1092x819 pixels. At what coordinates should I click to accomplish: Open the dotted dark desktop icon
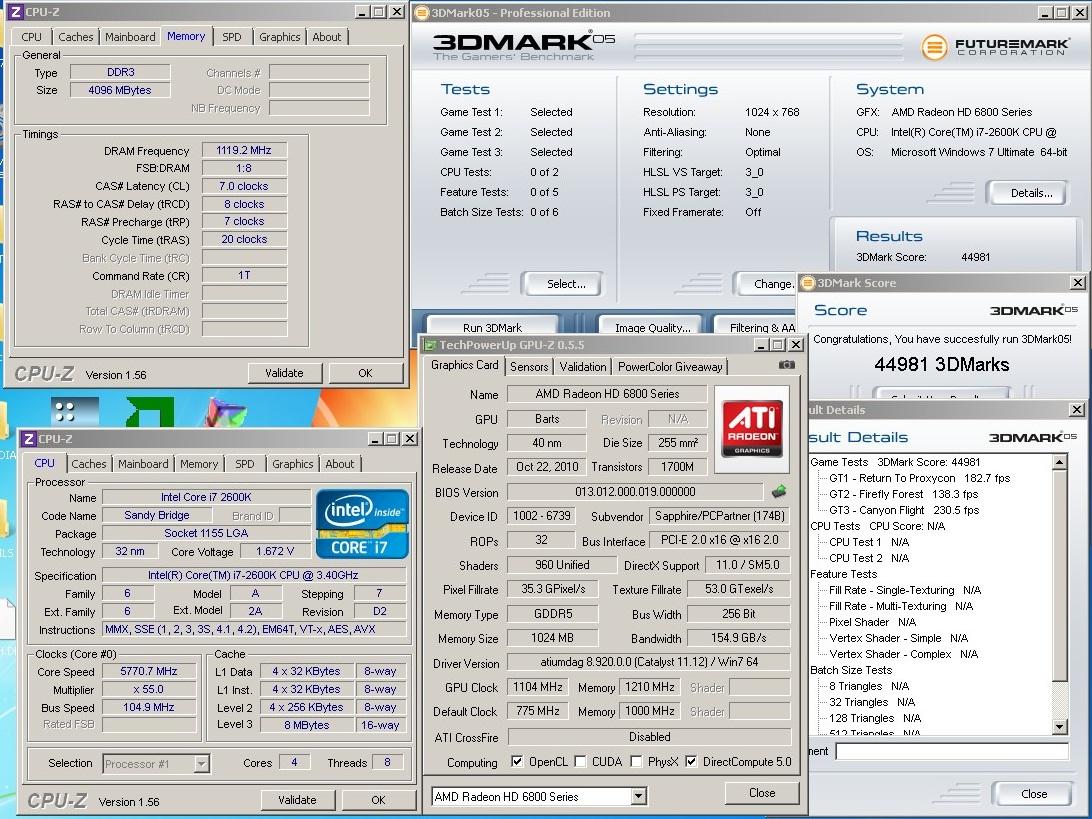pos(75,411)
